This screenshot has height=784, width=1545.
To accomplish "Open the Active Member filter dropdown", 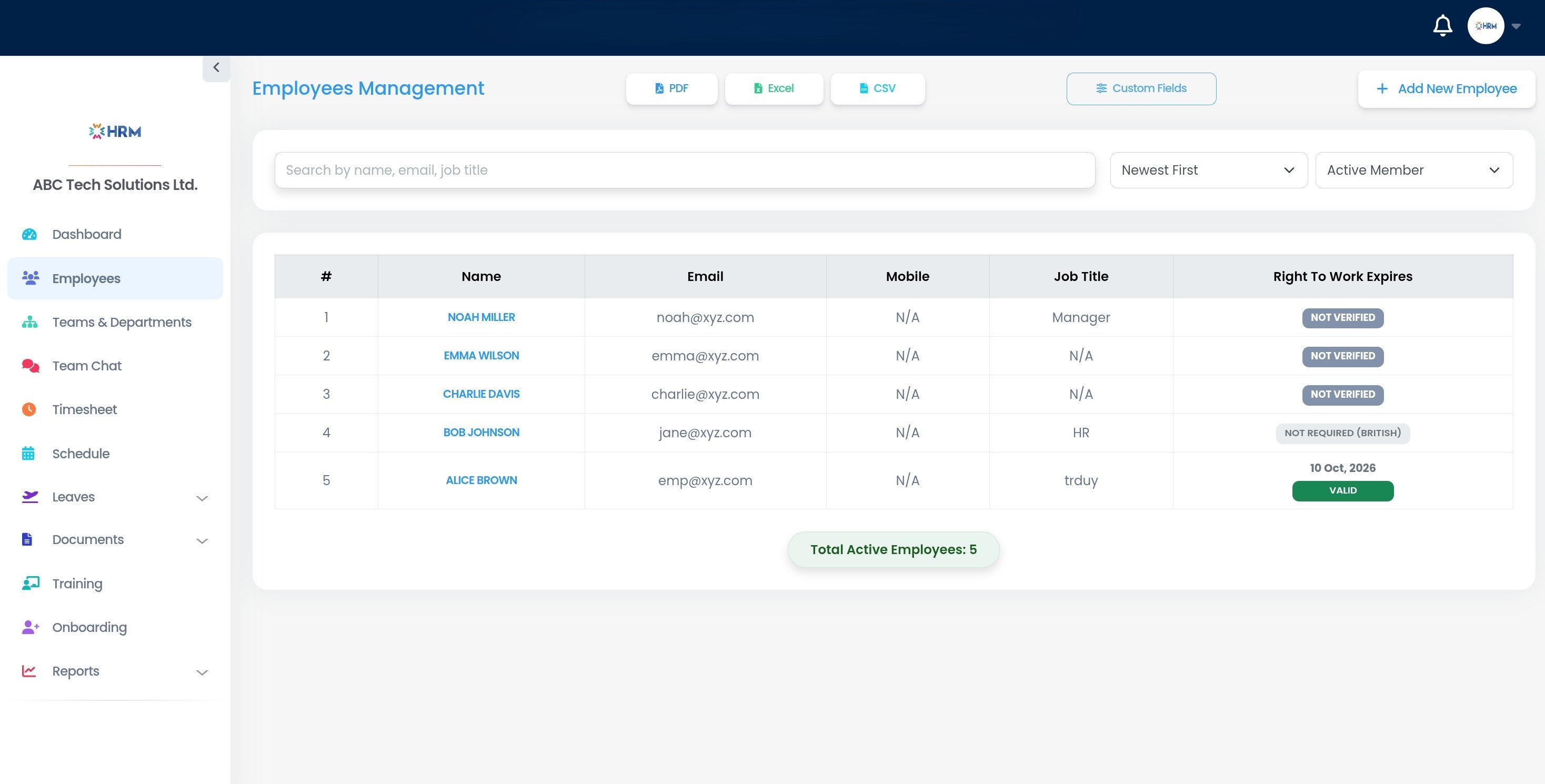I will (x=1413, y=170).
